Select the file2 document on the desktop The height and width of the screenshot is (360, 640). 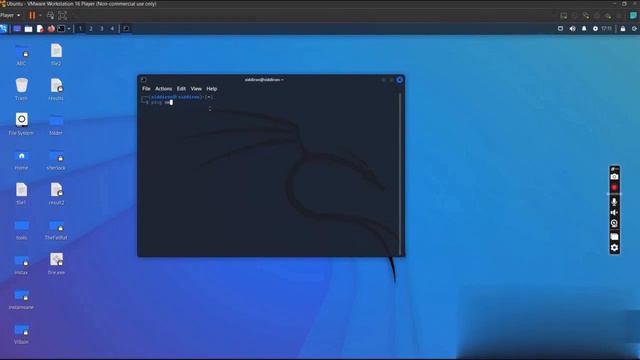56,56
